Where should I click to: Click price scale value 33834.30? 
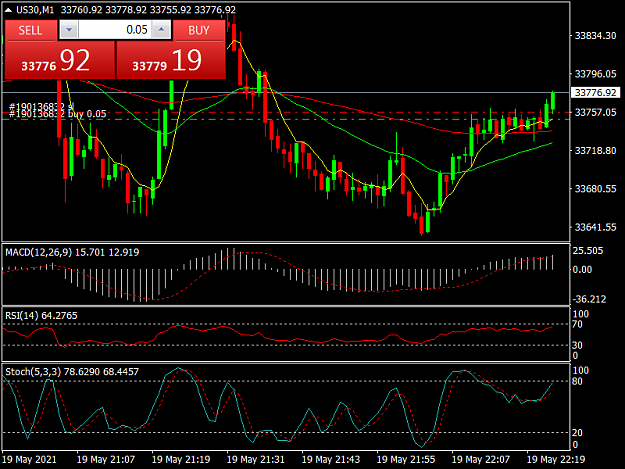coord(595,36)
